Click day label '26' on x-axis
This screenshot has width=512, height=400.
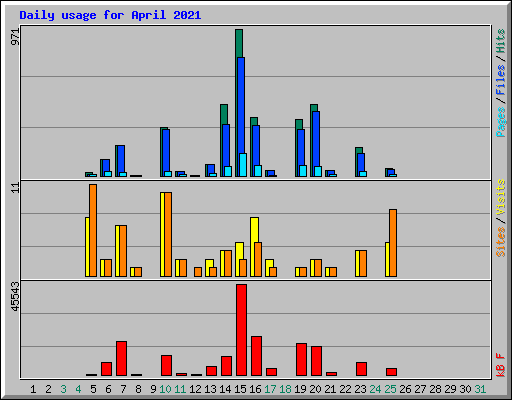tap(406, 389)
